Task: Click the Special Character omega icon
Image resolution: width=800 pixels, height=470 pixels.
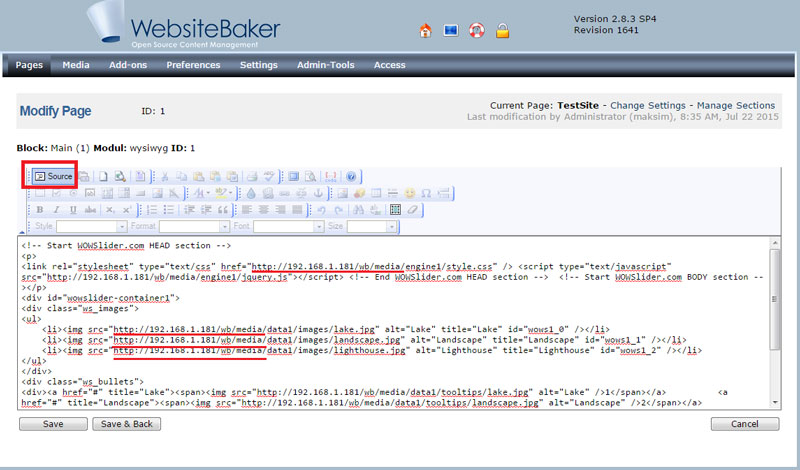Action: 426,193
